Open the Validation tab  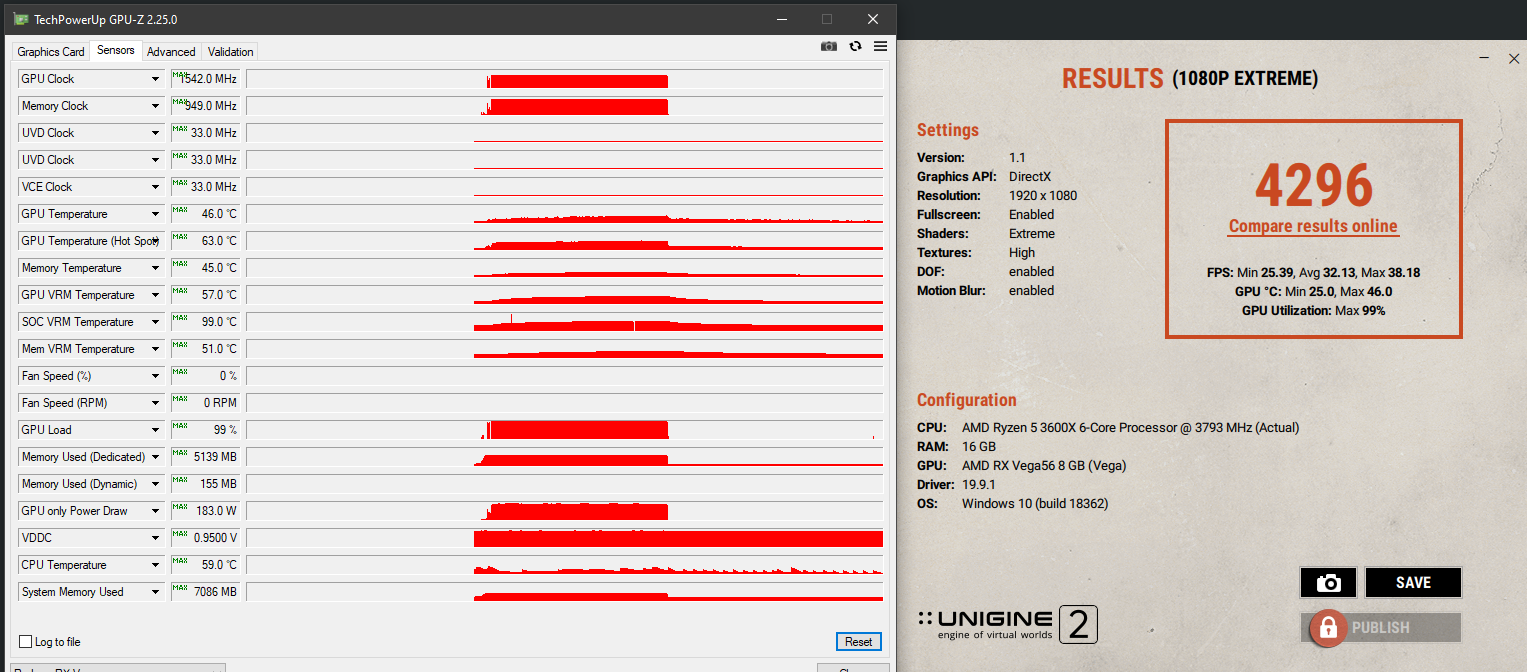coord(231,52)
